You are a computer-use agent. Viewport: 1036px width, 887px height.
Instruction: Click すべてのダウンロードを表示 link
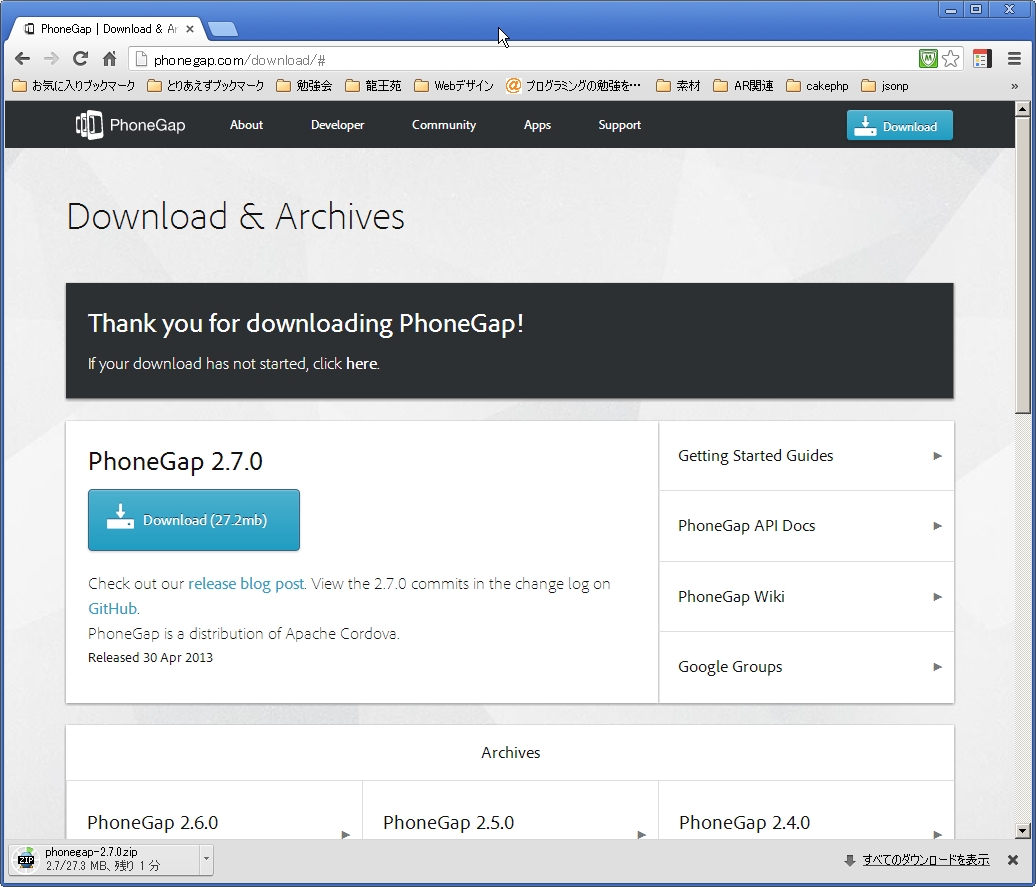pos(926,860)
